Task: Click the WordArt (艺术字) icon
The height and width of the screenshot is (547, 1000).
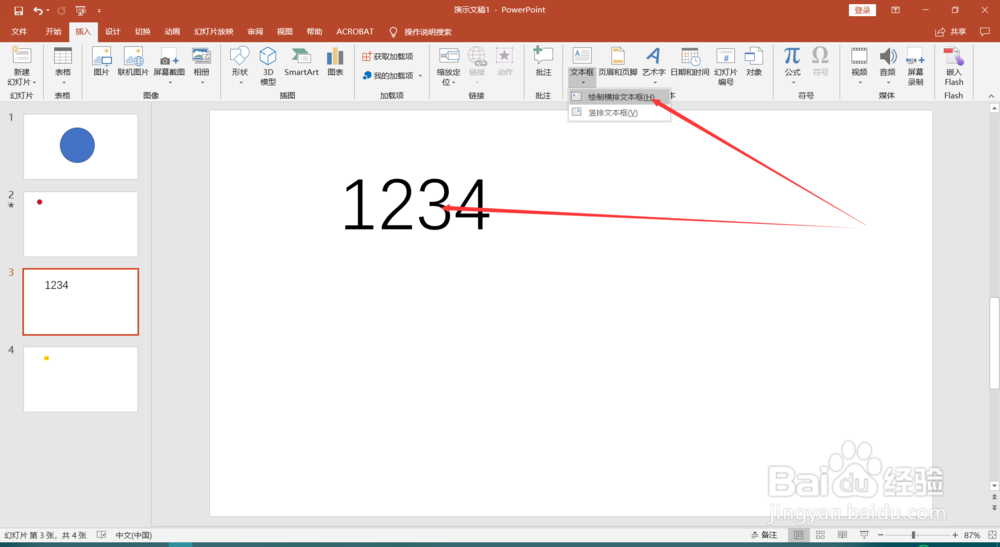Action: point(653,56)
